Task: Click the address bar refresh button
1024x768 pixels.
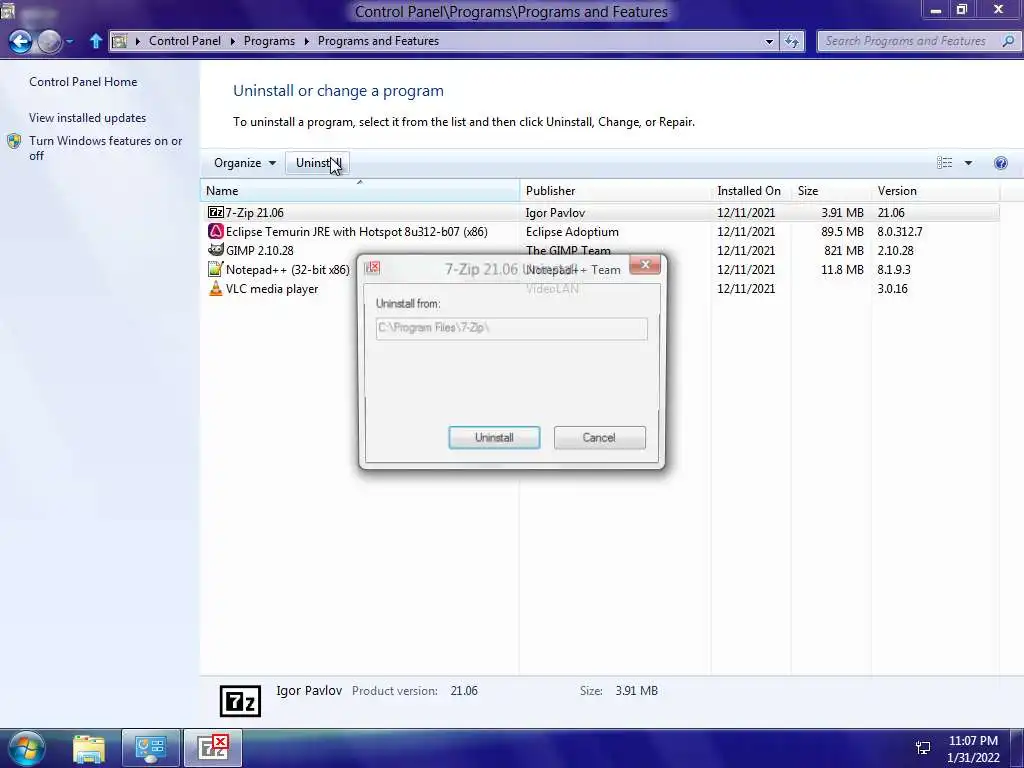Action: (x=792, y=41)
